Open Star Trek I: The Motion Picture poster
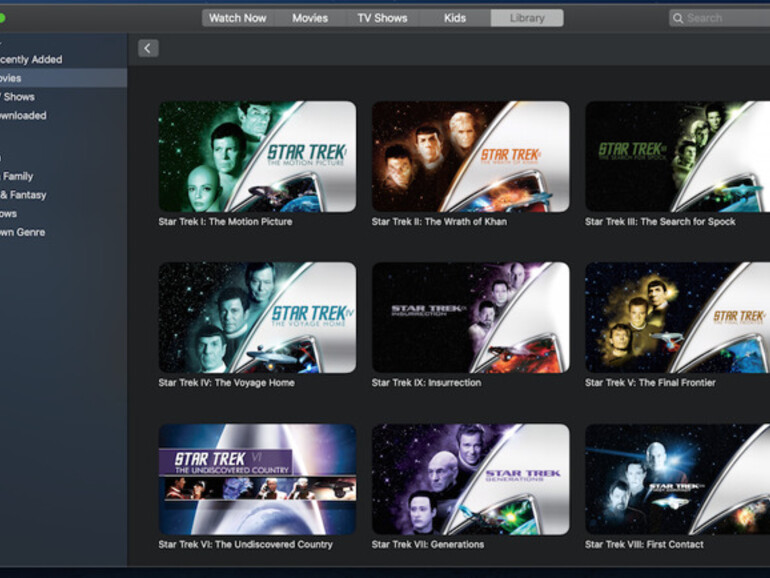 (257, 157)
